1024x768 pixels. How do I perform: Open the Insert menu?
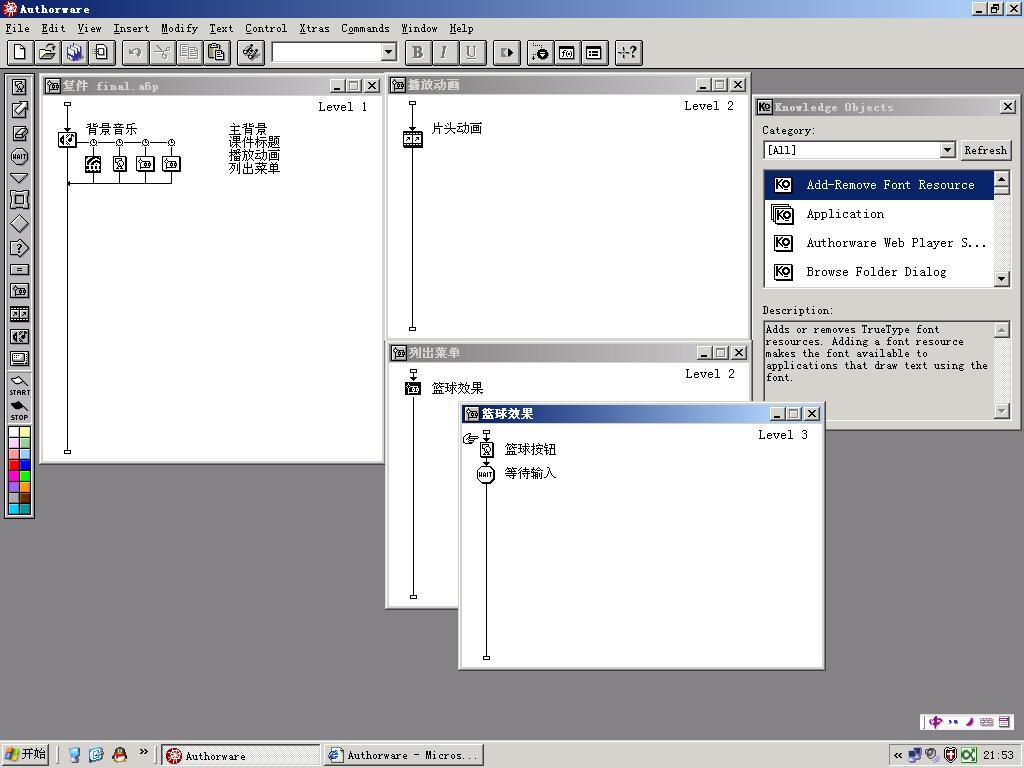point(131,28)
